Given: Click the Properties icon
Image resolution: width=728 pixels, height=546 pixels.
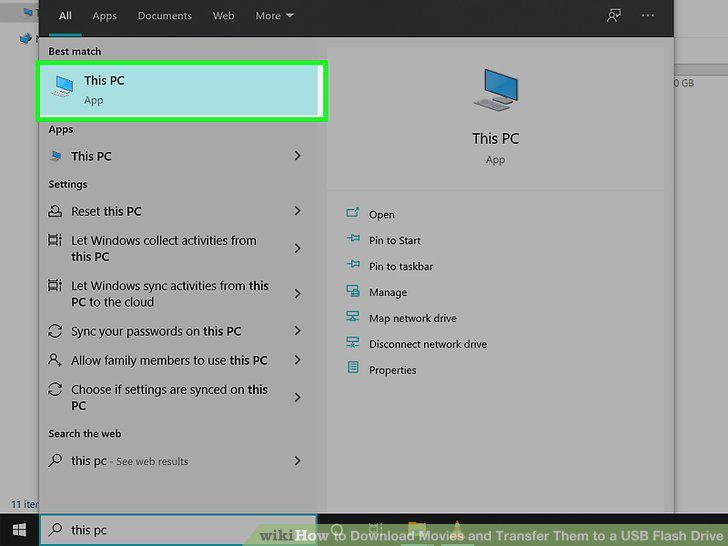Looking at the screenshot, I should (353, 368).
